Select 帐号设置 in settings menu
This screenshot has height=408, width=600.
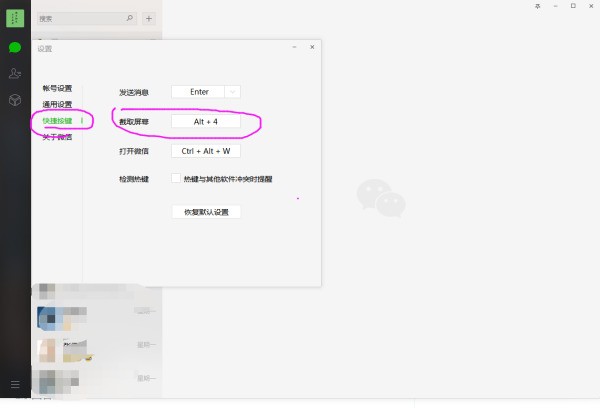coord(57,88)
